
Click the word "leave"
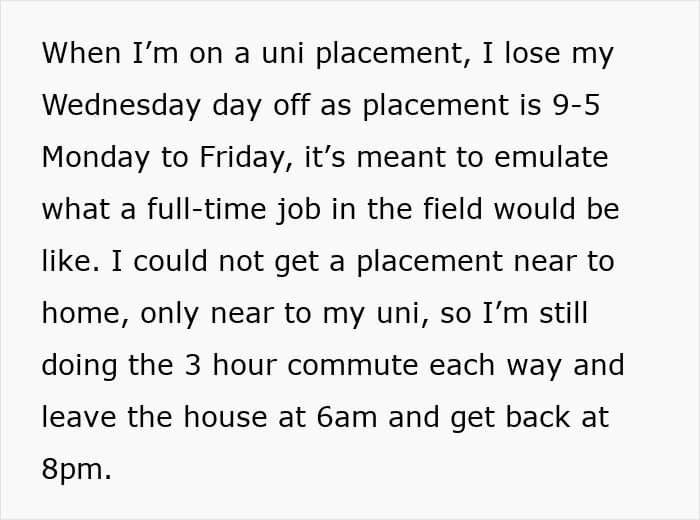click(83, 418)
